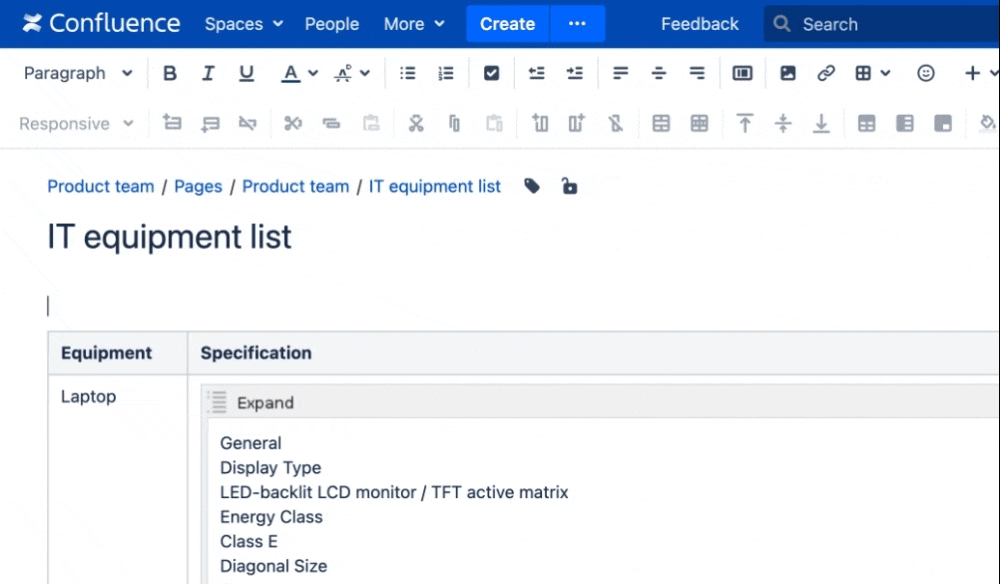The image size is (1000, 584).
Task: Toggle italic formatting
Action: click(208, 73)
